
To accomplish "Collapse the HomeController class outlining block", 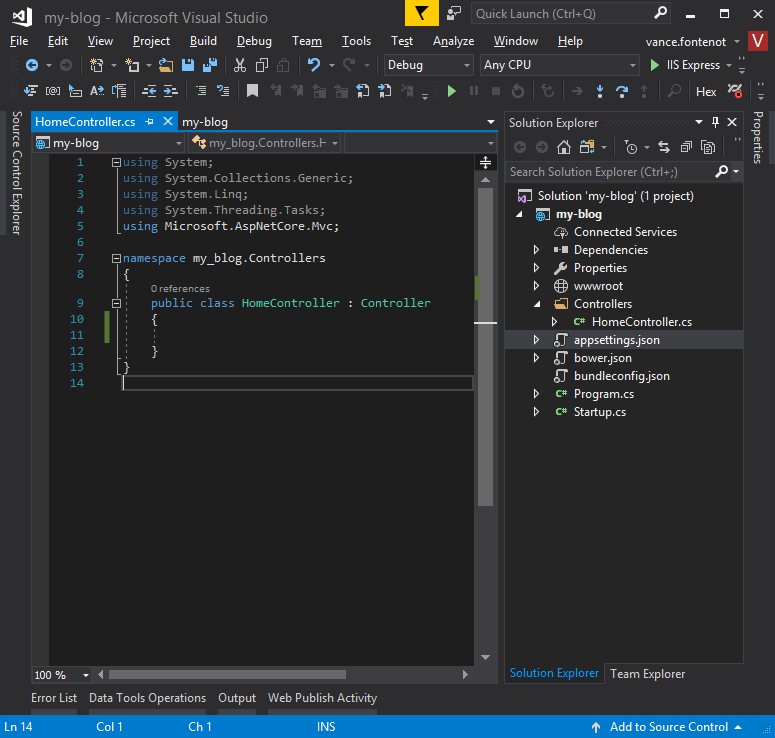I will coord(116,303).
